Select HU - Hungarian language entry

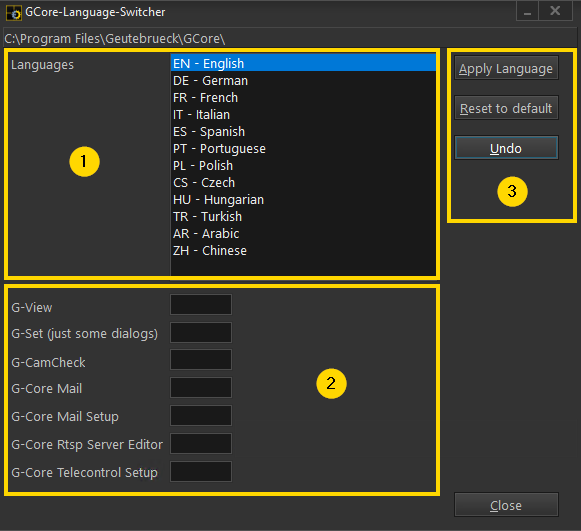[303, 200]
